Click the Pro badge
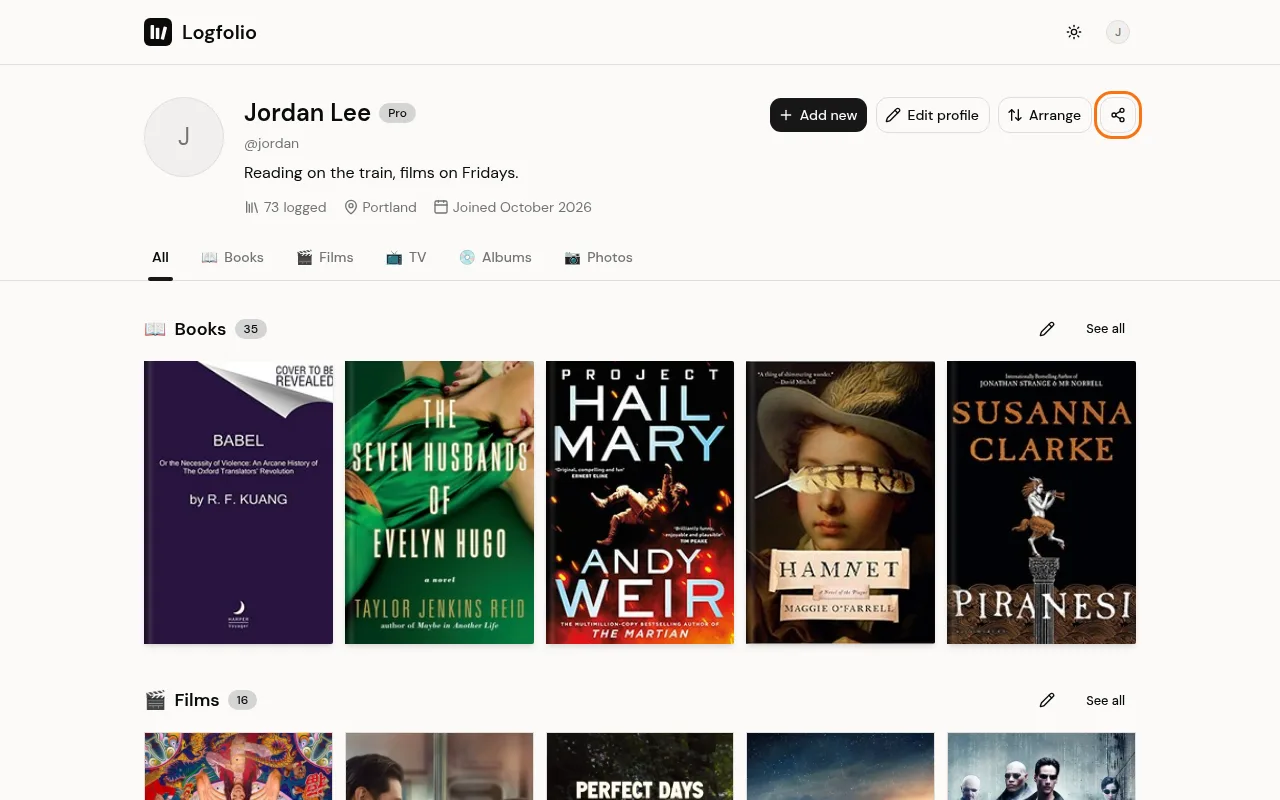The image size is (1280, 800). (397, 113)
